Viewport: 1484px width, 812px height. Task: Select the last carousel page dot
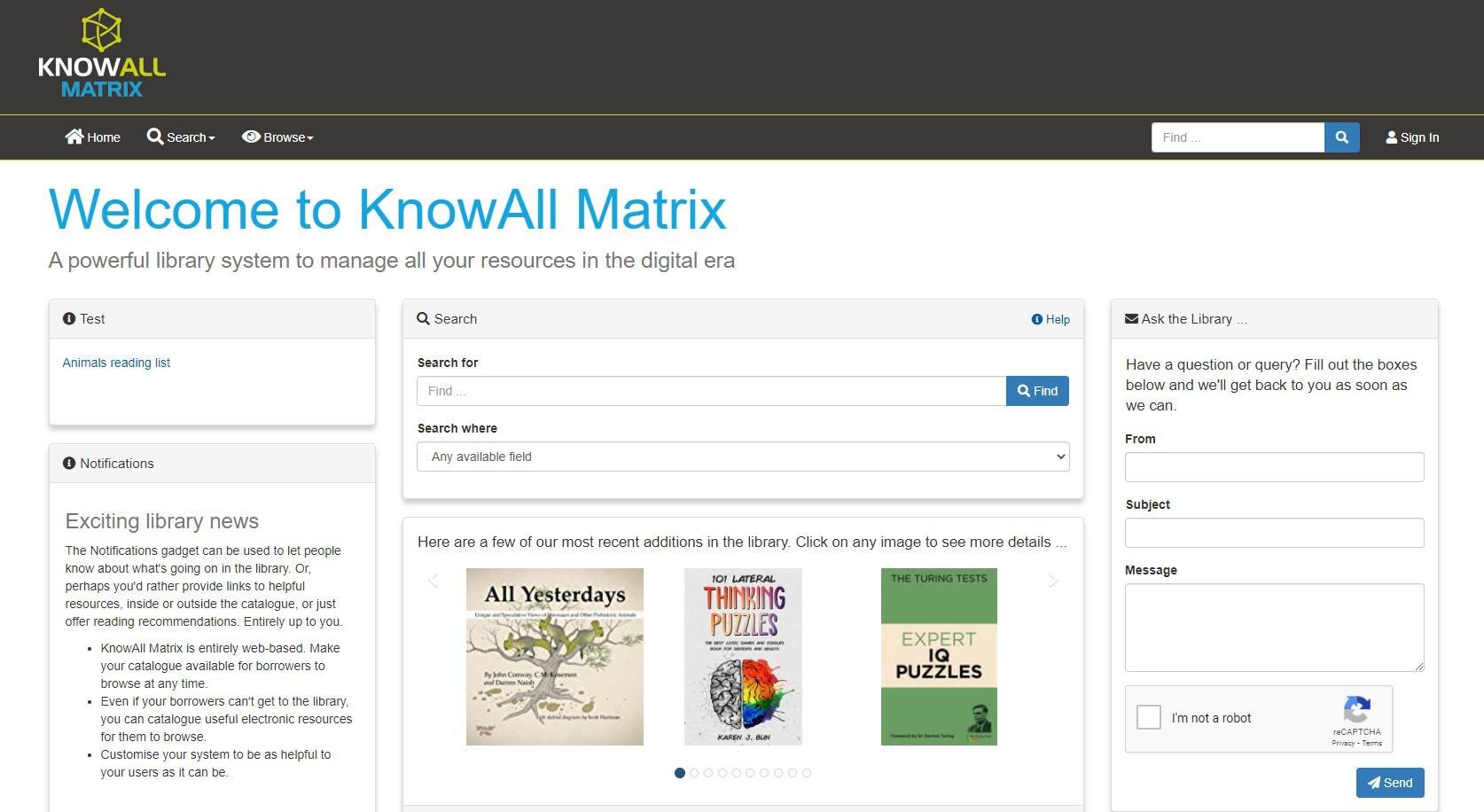click(807, 773)
